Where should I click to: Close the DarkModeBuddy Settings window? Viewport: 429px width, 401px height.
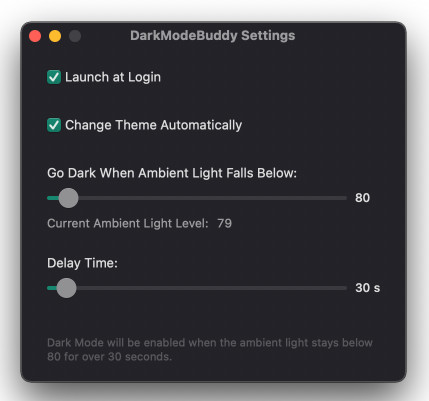(35, 36)
